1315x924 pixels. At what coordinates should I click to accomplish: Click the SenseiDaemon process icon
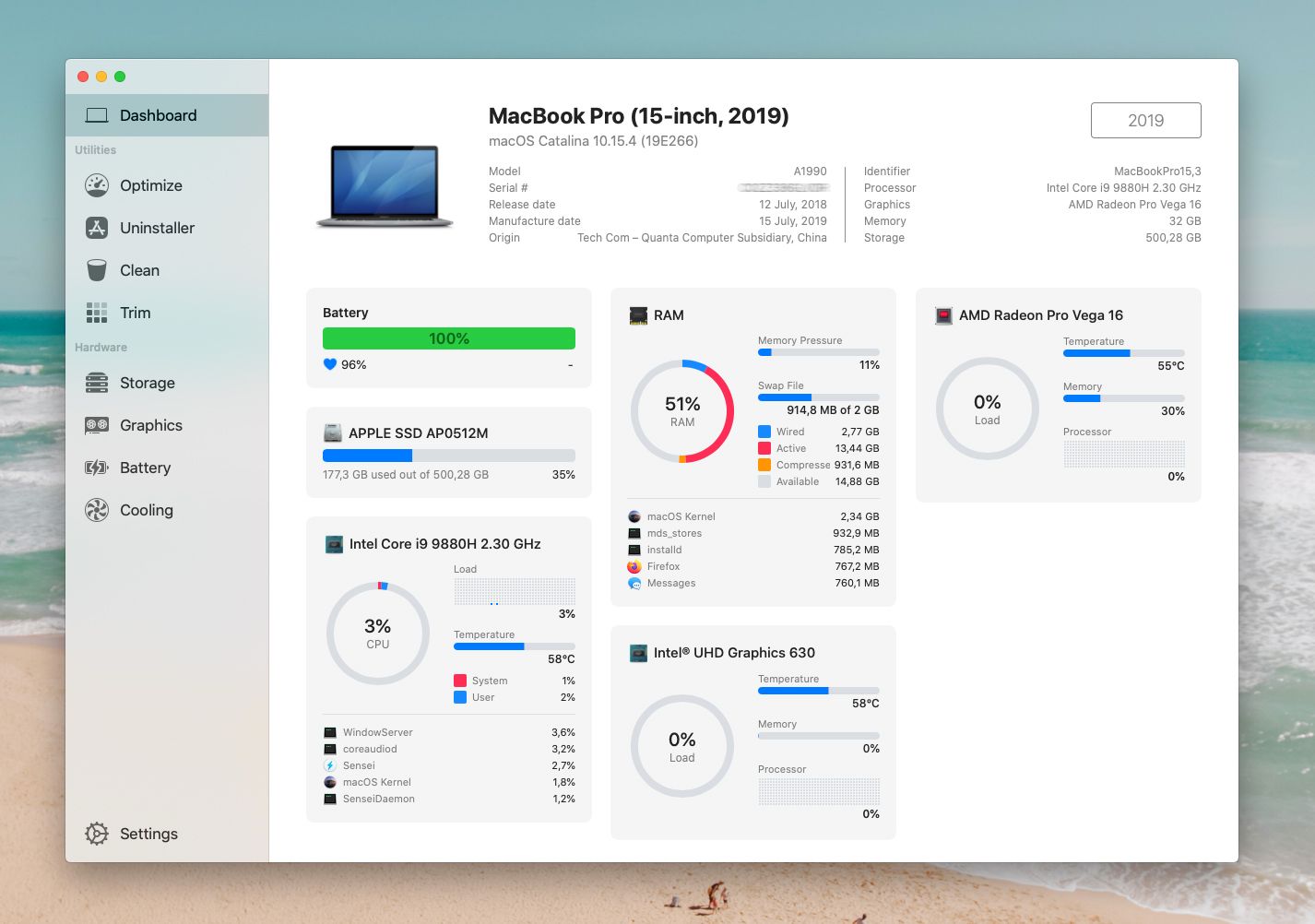coord(330,799)
